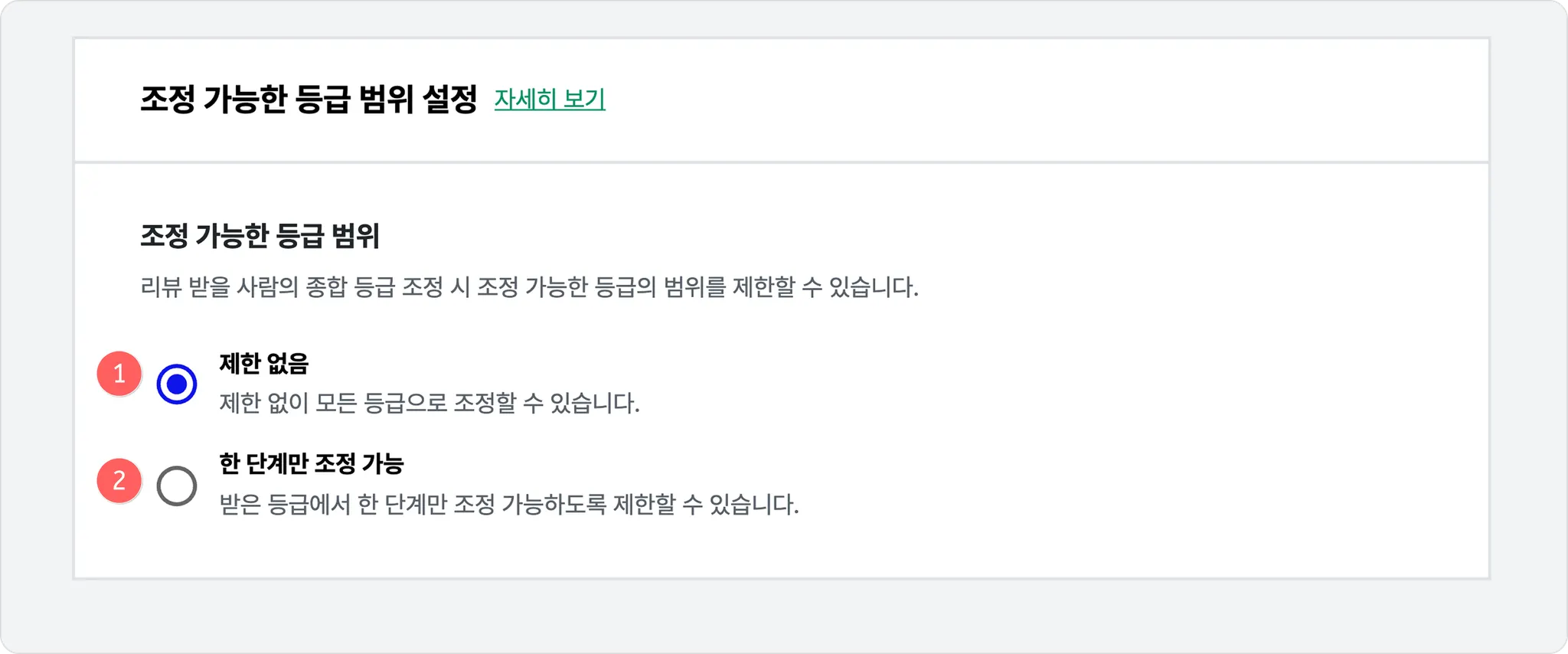The width and height of the screenshot is (1568, 654).
Task: Click the 제한 없음 option label
Action: 263,363
